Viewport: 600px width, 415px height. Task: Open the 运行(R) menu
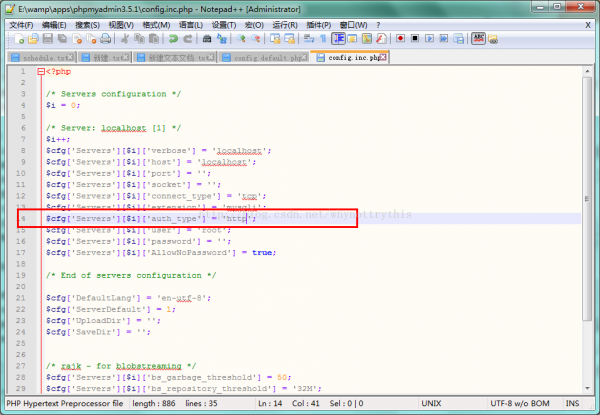[285, 25]
